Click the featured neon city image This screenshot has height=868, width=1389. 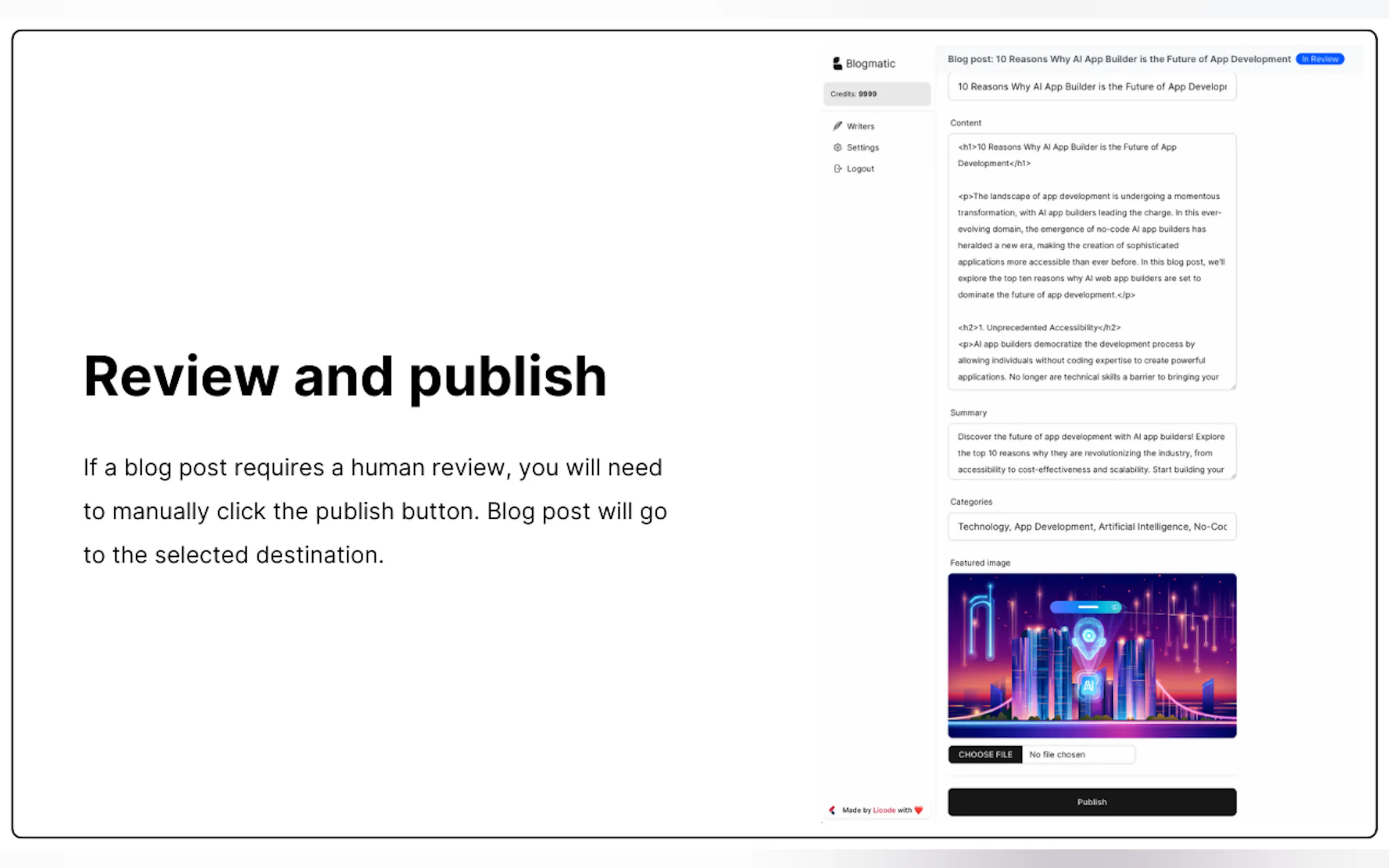click(1092, 655)
